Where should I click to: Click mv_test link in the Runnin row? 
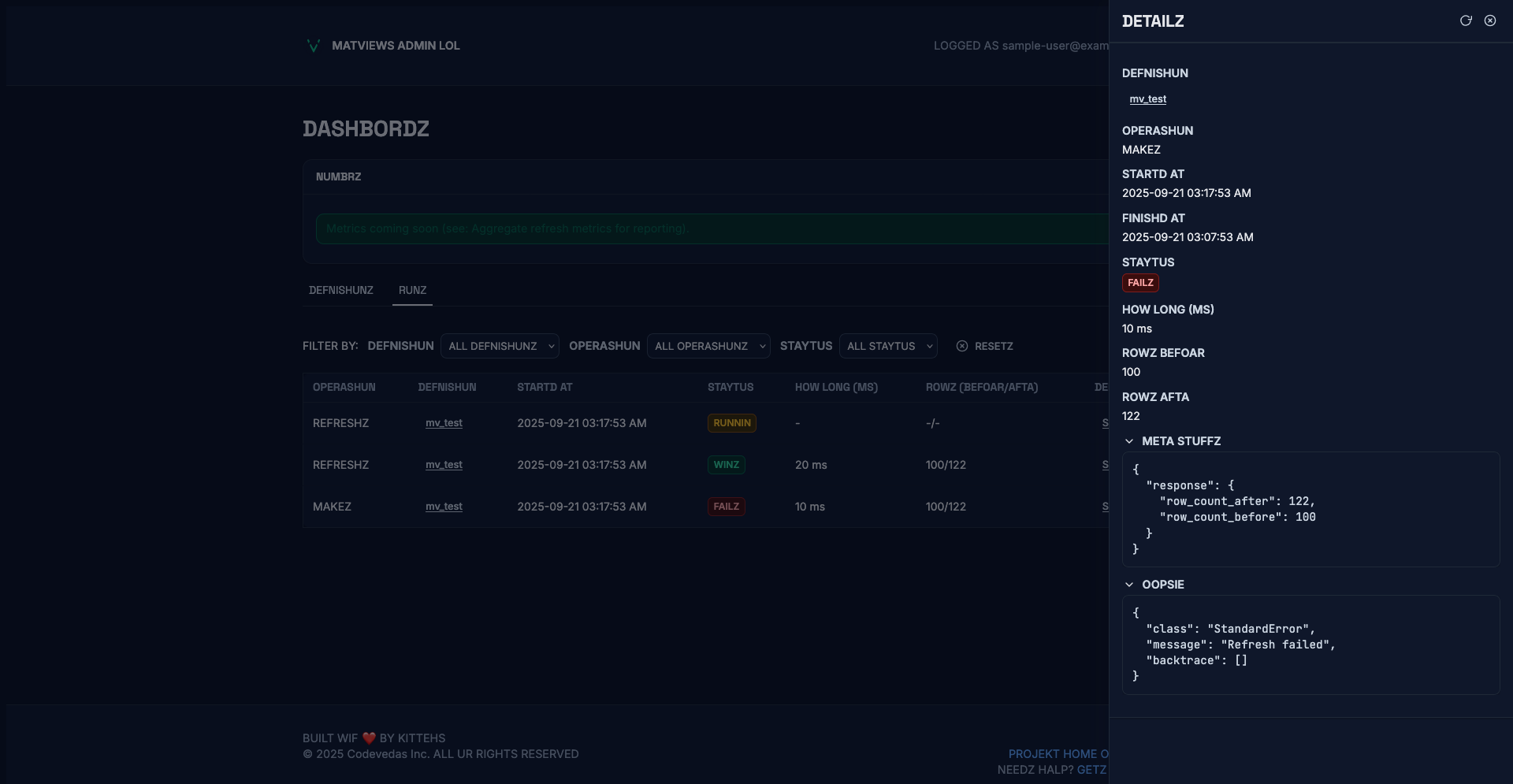(444, 423)
